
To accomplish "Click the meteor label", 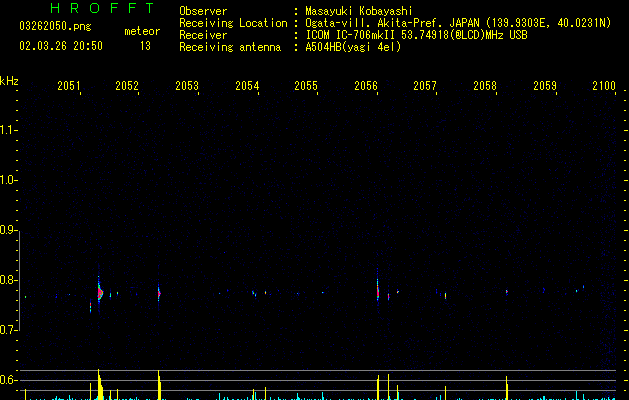I will (142, 31).
